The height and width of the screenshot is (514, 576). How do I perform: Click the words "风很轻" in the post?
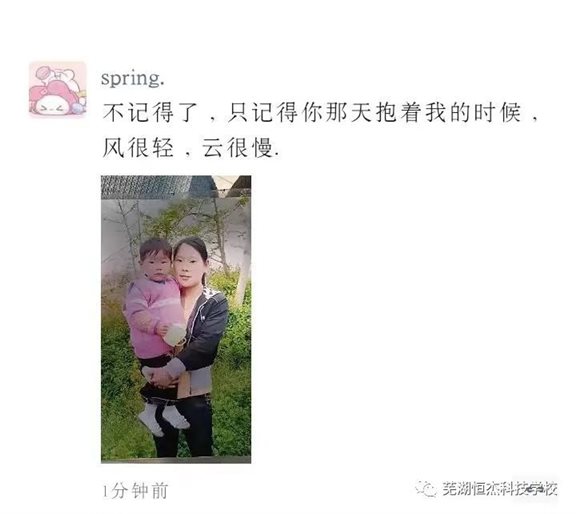coord(138,148)
